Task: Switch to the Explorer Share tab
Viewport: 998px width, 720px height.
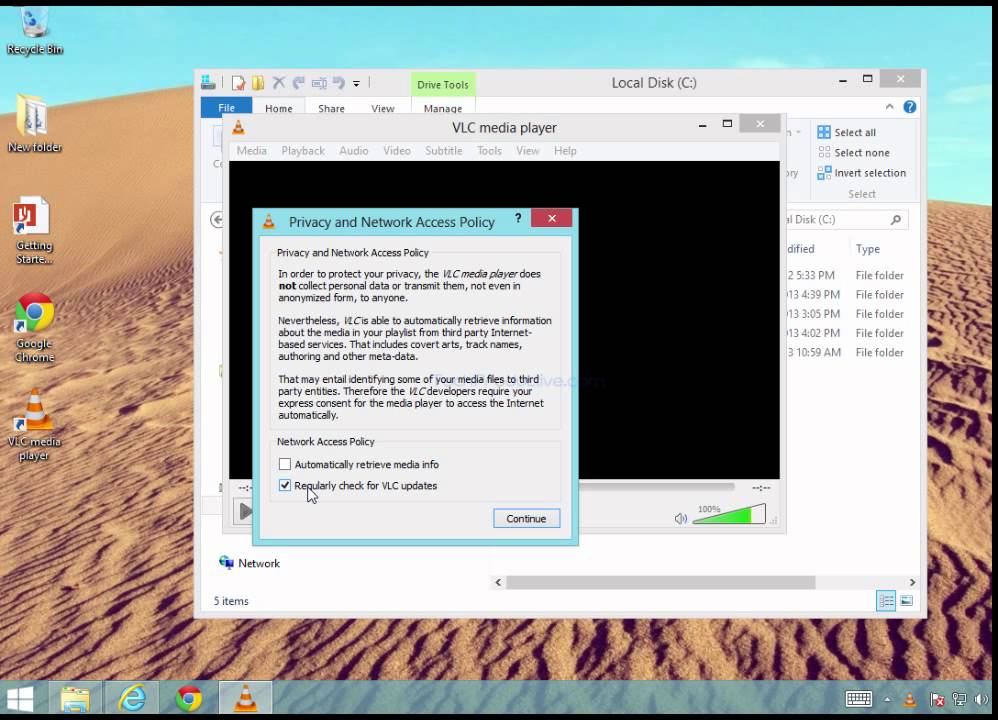Action: coord(331,108)
